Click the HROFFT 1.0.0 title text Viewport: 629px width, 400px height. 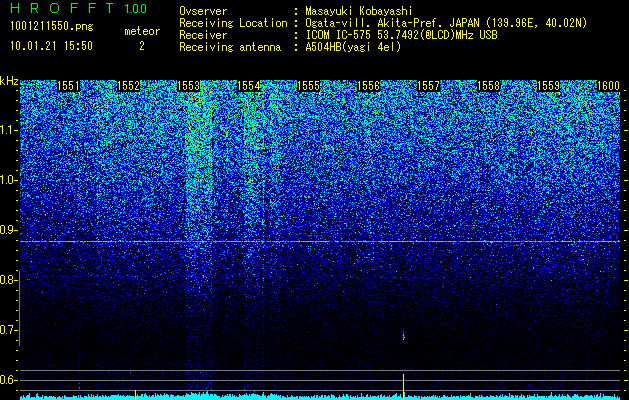click(79, 8)
